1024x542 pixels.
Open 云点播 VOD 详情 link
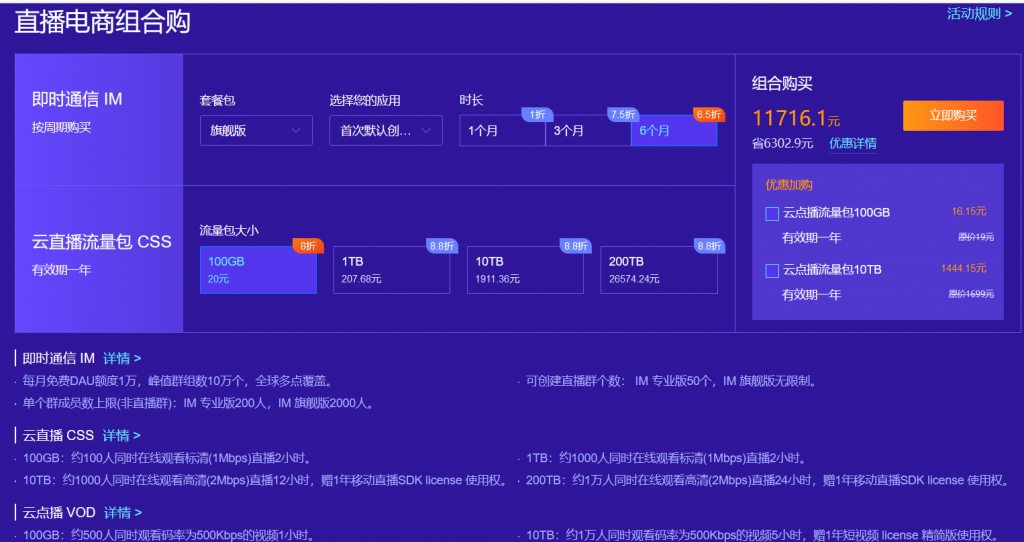[x=123, y=513]
